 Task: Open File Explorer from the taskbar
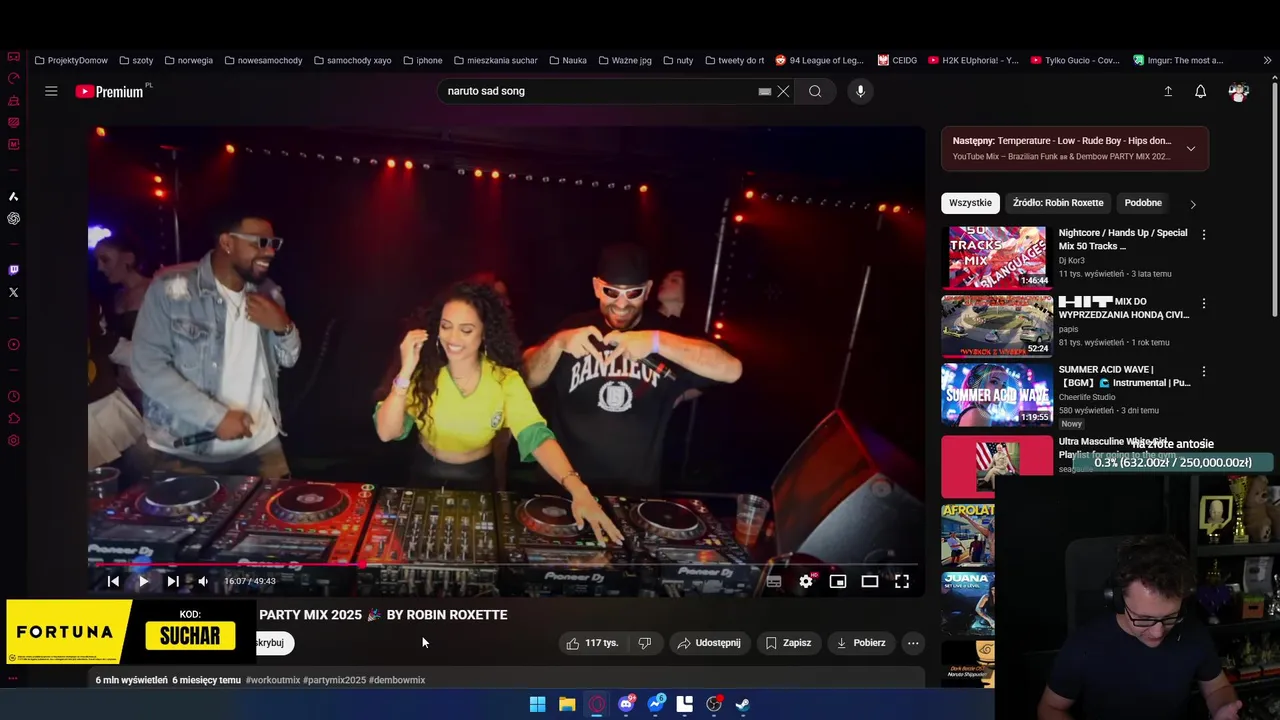pos(567,704)
